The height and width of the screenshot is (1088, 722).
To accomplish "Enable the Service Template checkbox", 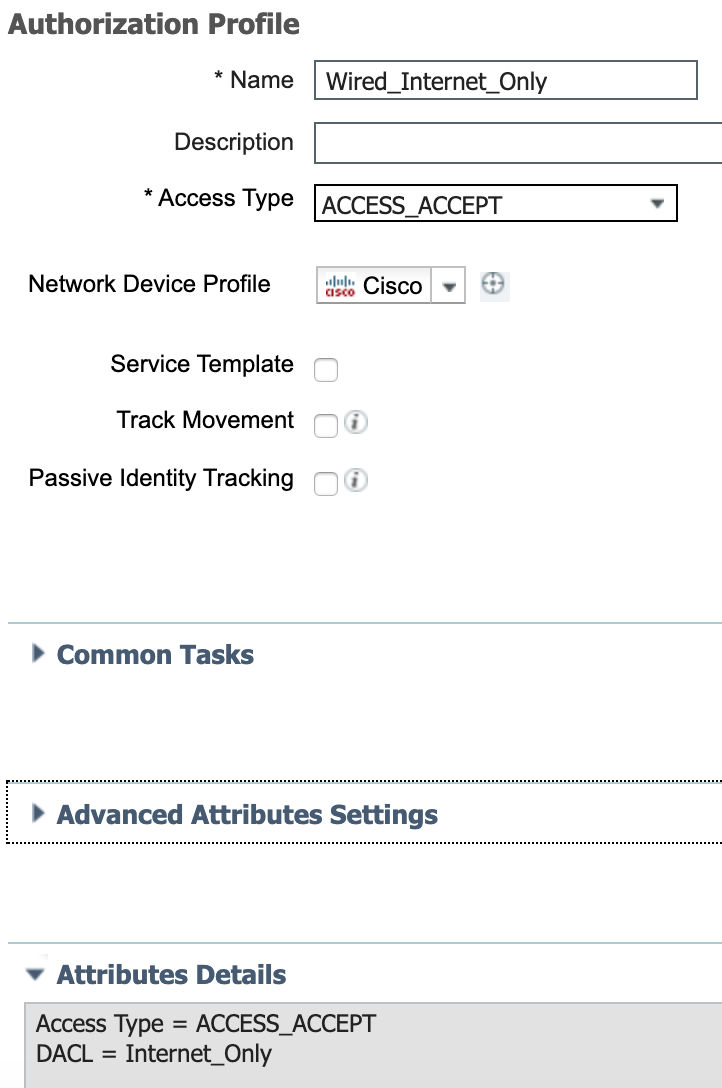I will pyautogui.click(x=326, y=369).
